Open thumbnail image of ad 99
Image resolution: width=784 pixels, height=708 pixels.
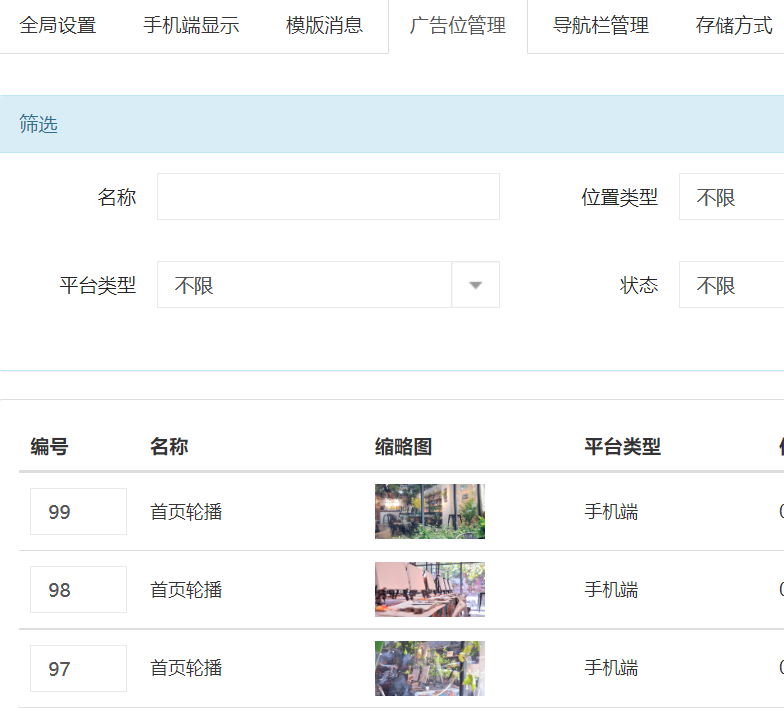coord(430,512)
